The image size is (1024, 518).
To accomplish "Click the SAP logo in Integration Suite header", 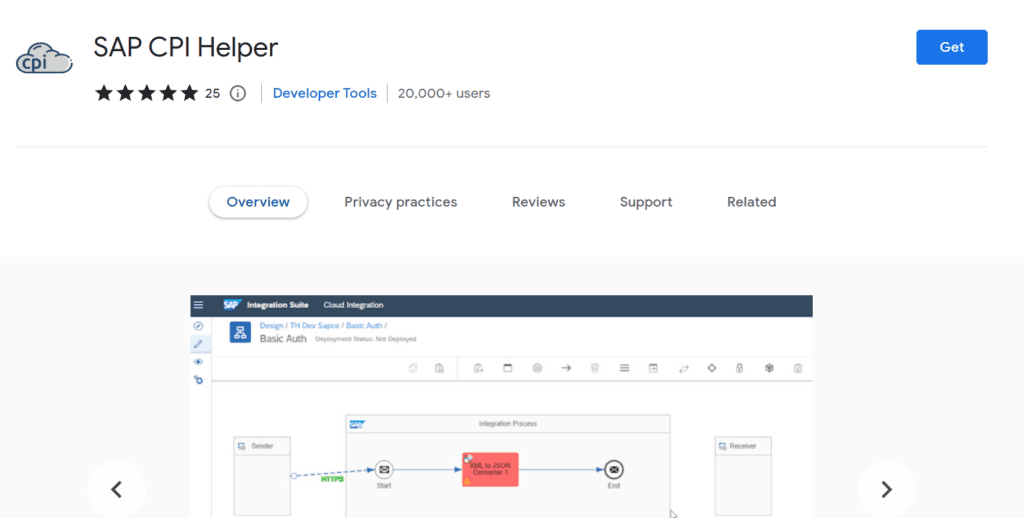I will (232, 305).
